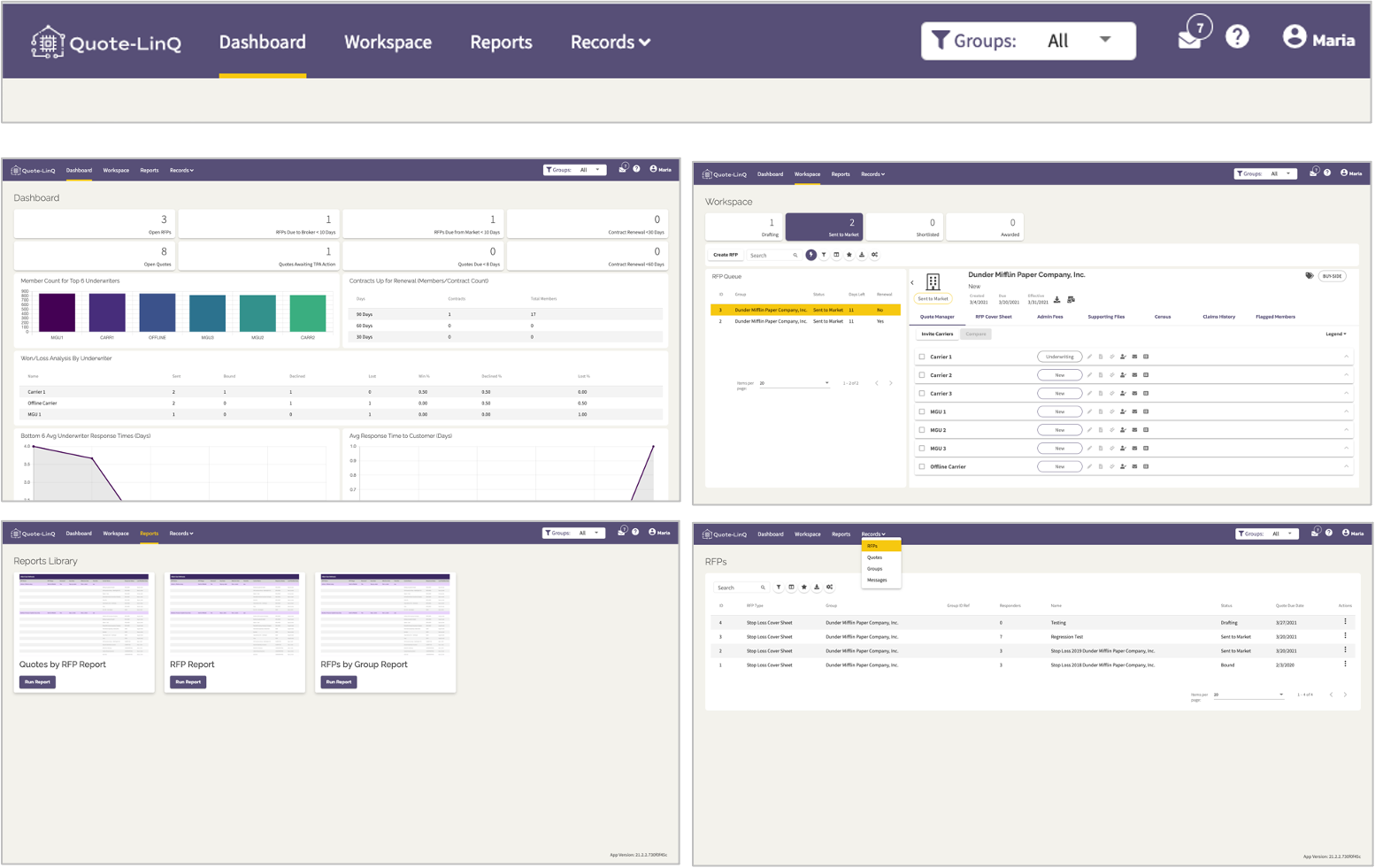Viewport: 1375px width, 868px height.
Task: Open three-dots actions for Regression Test row
Action: (1345, 636)
